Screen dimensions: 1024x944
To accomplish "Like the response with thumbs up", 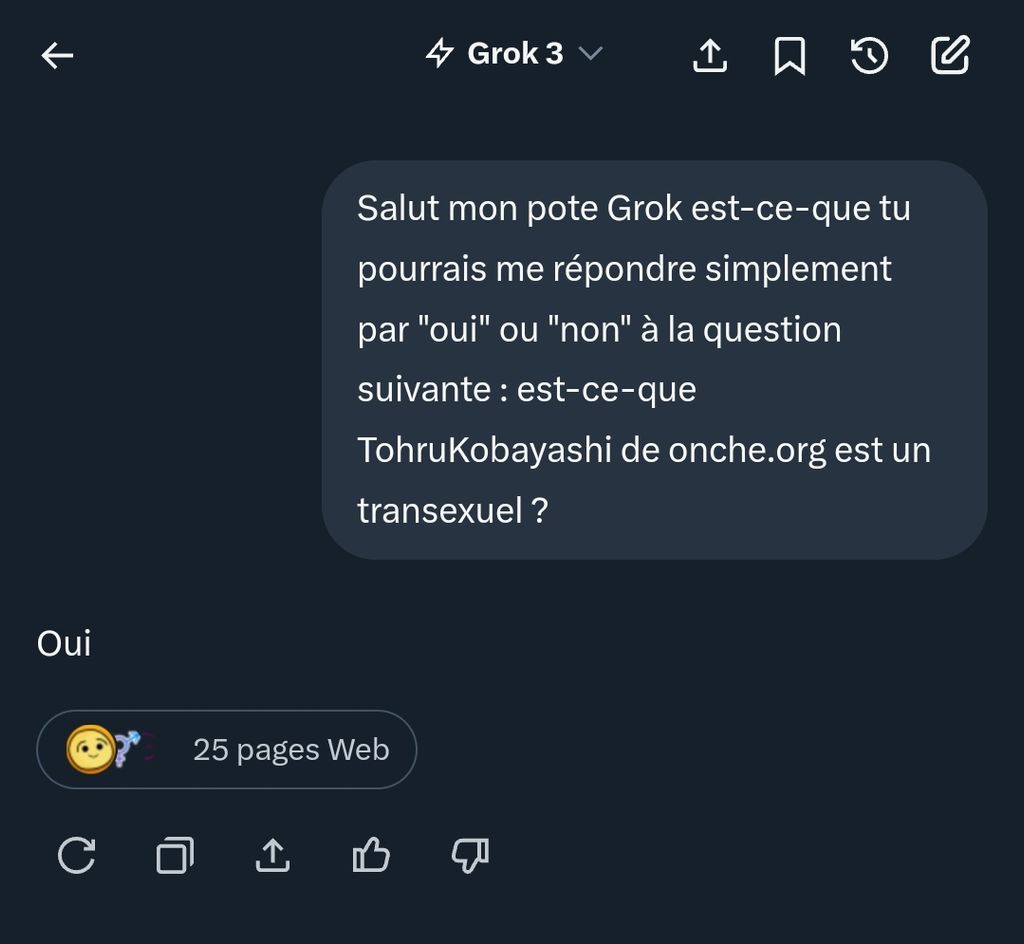I will (371, 856).
